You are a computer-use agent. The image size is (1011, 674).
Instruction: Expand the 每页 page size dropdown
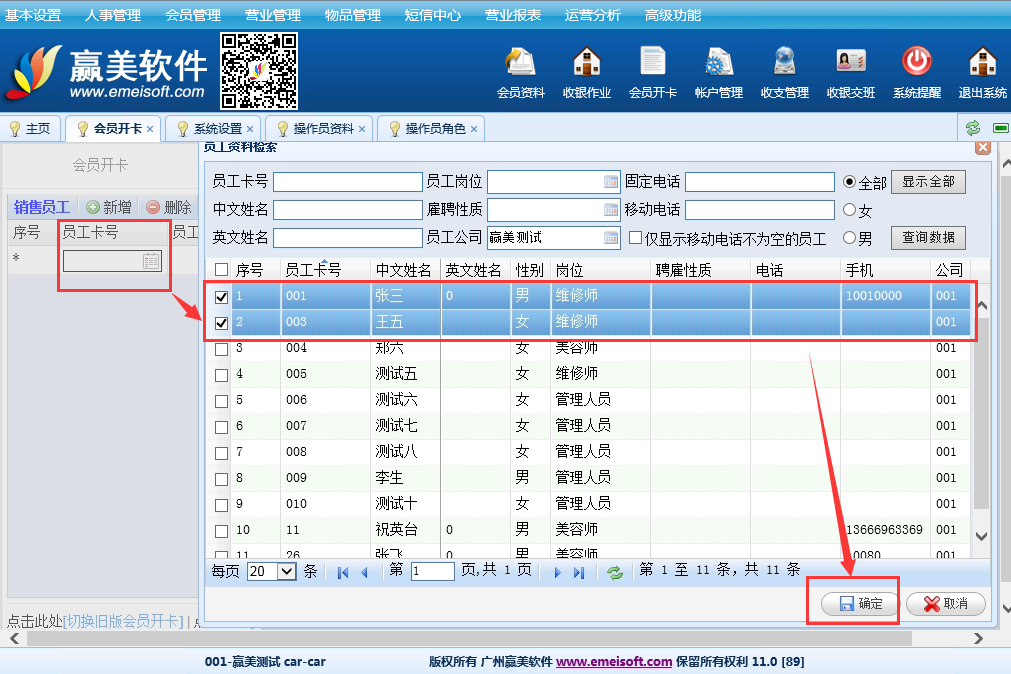pos(286,572)
